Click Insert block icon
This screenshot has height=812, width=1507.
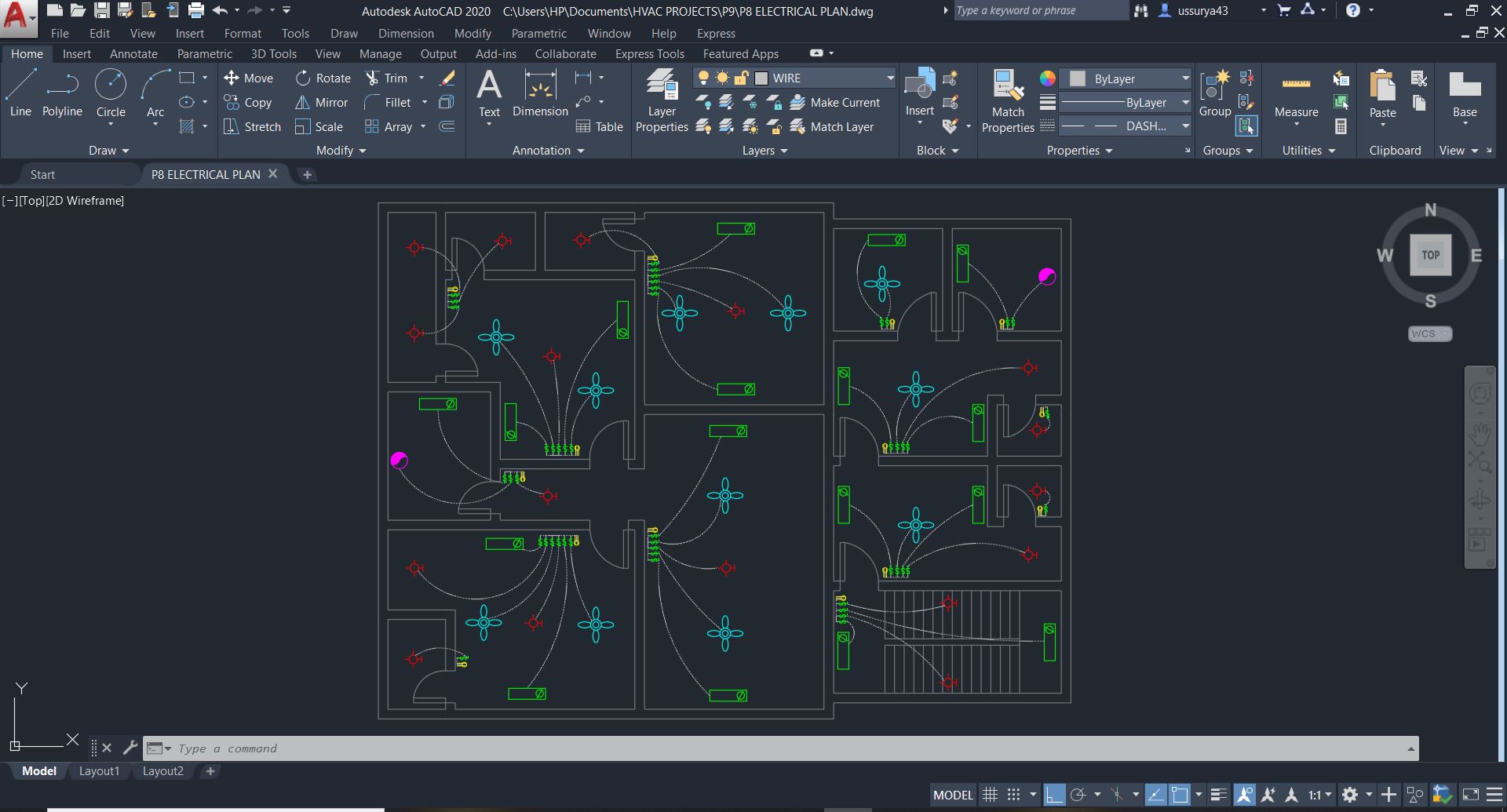920,93
